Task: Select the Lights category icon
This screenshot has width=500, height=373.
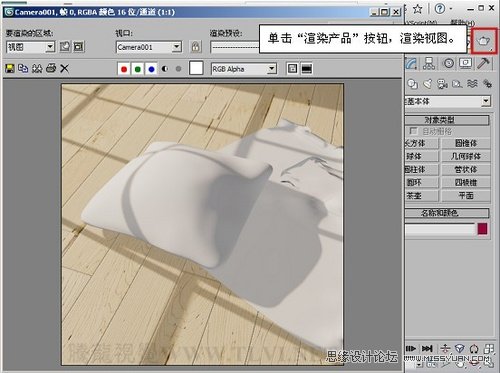Action: [x=428, y=84]
